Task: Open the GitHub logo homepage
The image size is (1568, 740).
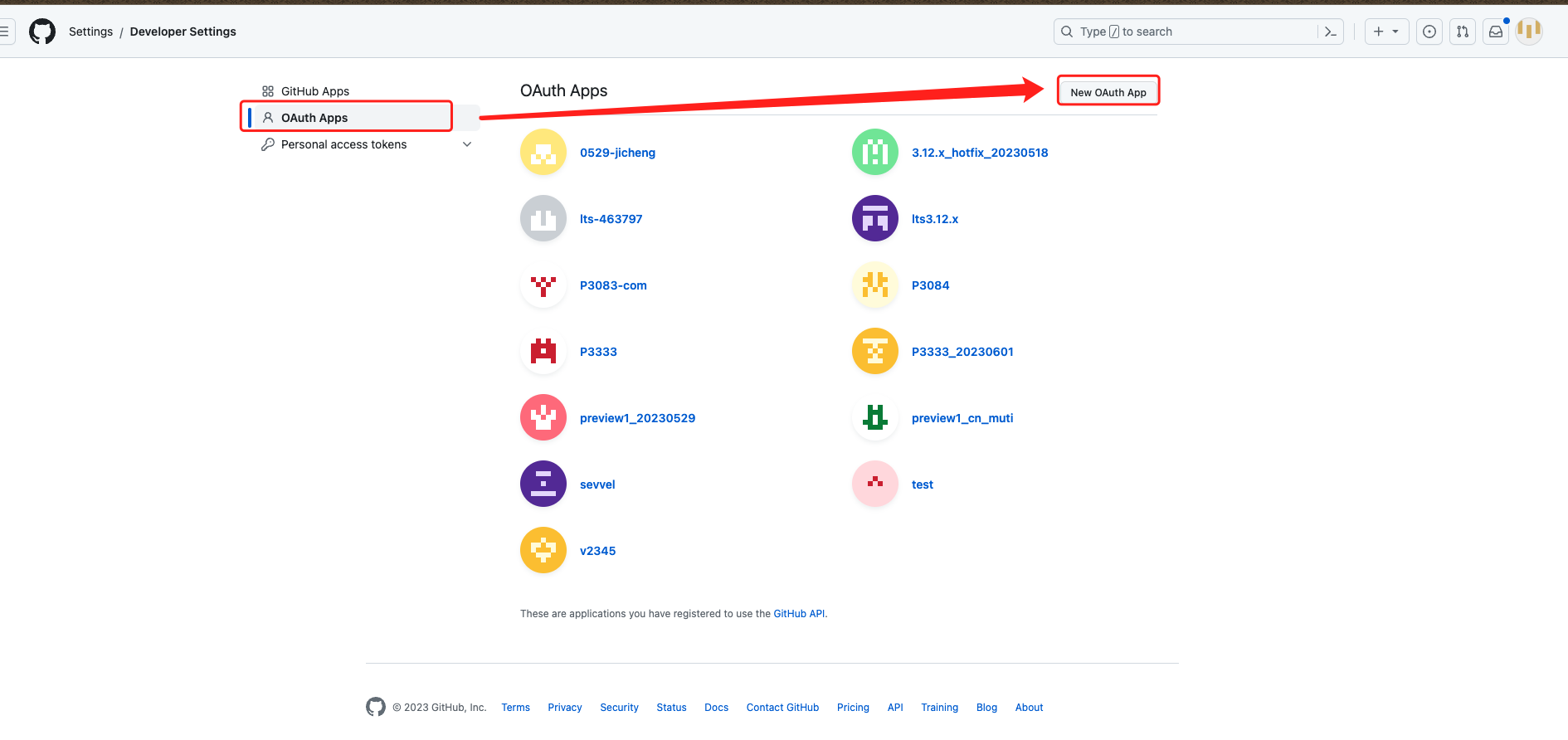Action: [42, 32]
